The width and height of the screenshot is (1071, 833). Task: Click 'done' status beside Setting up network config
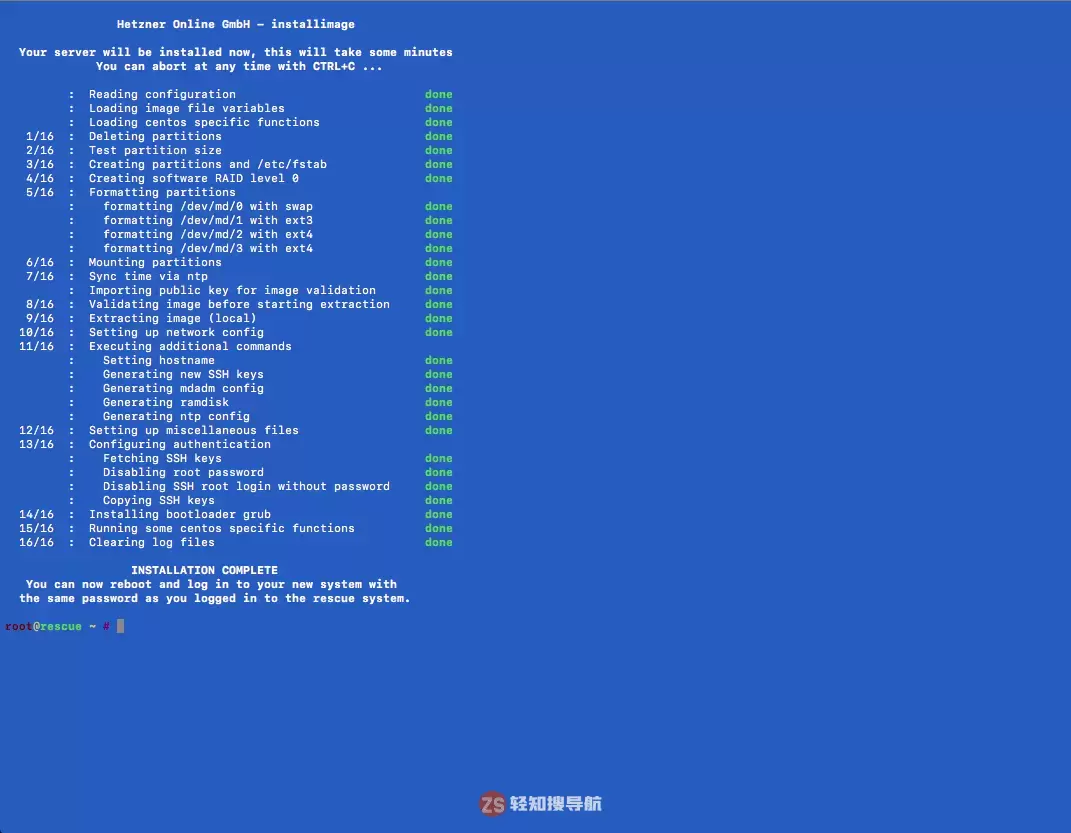tap(438, 332)
